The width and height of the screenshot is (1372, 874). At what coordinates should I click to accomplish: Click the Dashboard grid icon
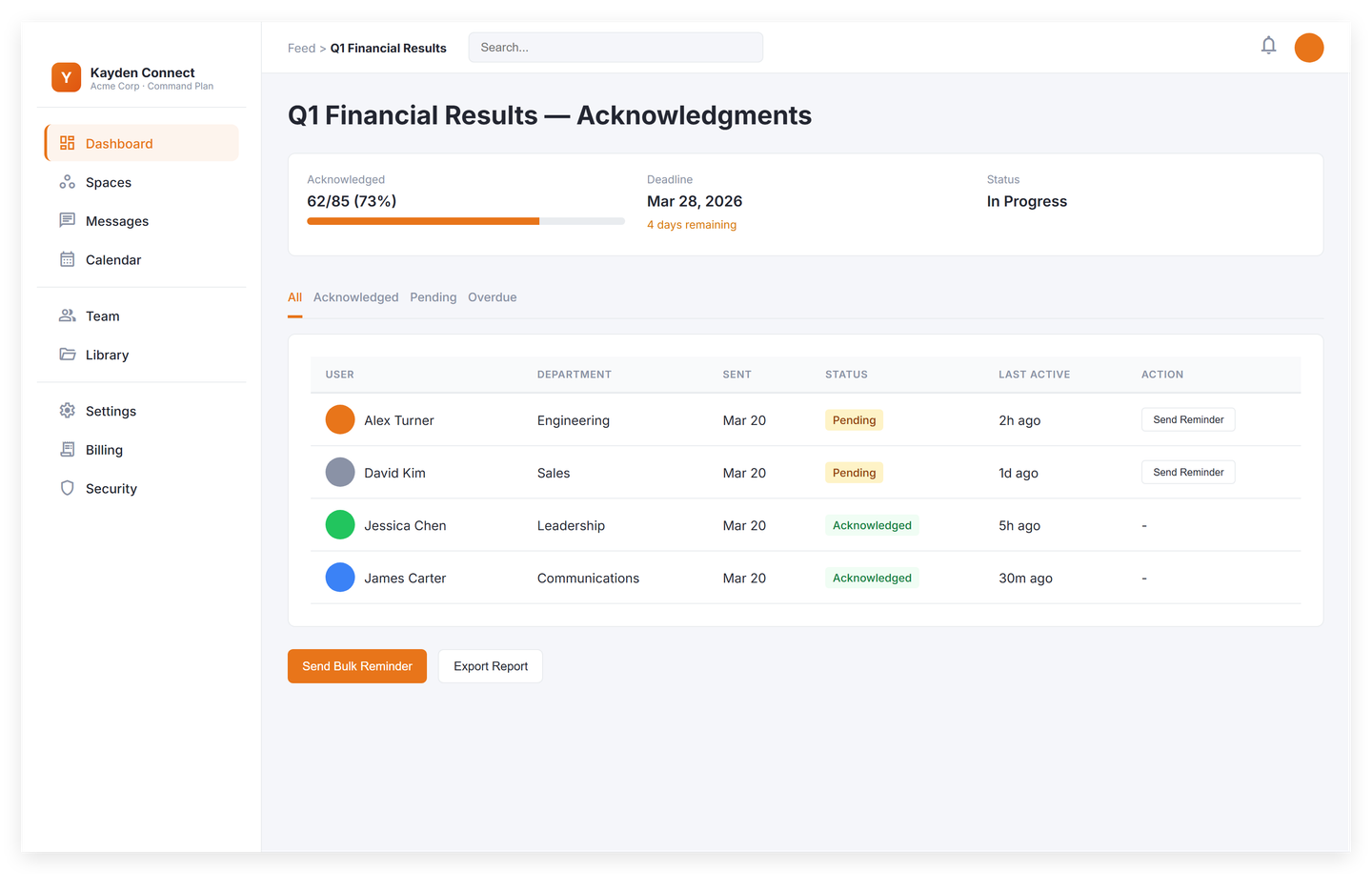67,143
